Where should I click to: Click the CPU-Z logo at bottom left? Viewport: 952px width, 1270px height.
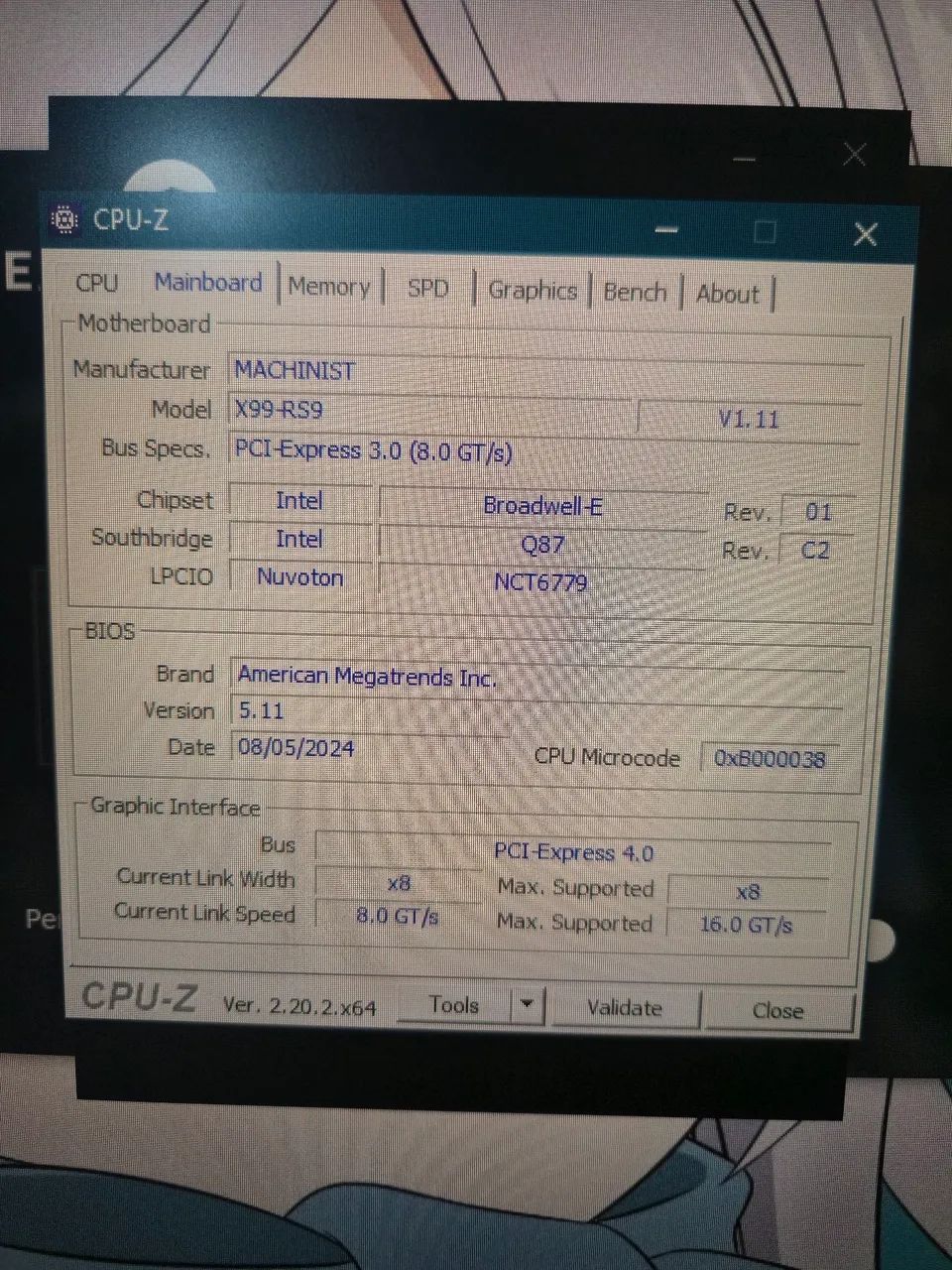click(x=139, y=997)
